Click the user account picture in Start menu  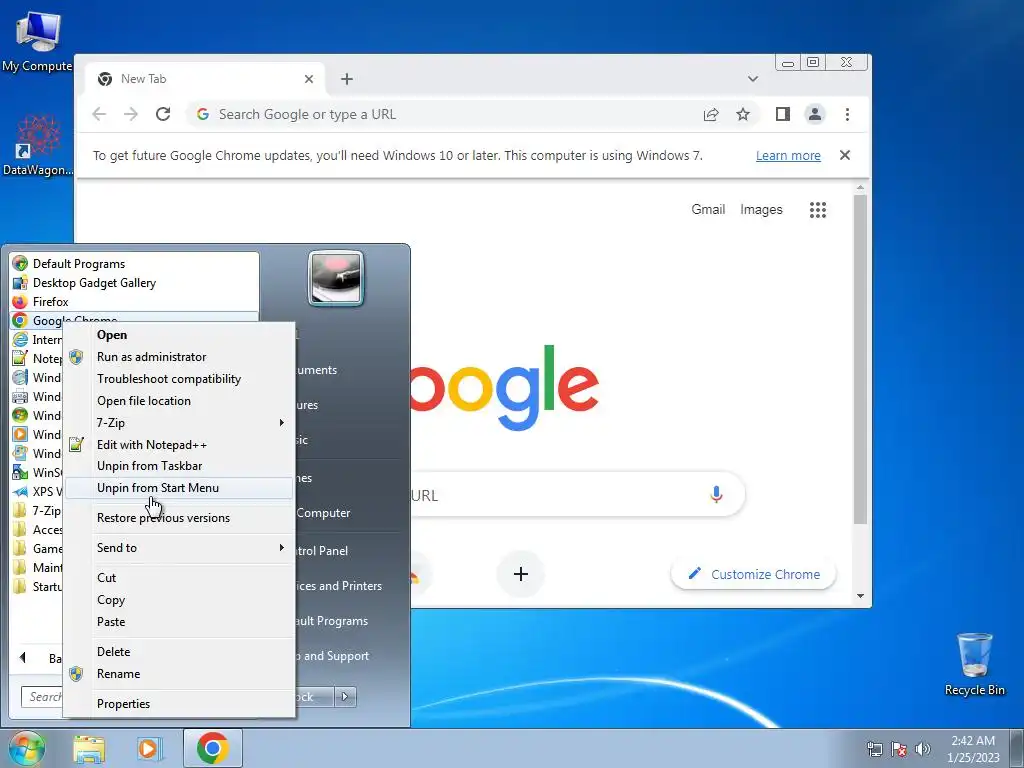coord(336,278)
